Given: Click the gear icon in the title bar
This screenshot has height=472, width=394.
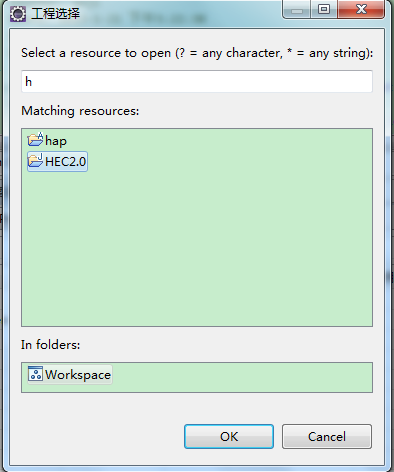Looking at the screenshot, I should tap(17, 14).
